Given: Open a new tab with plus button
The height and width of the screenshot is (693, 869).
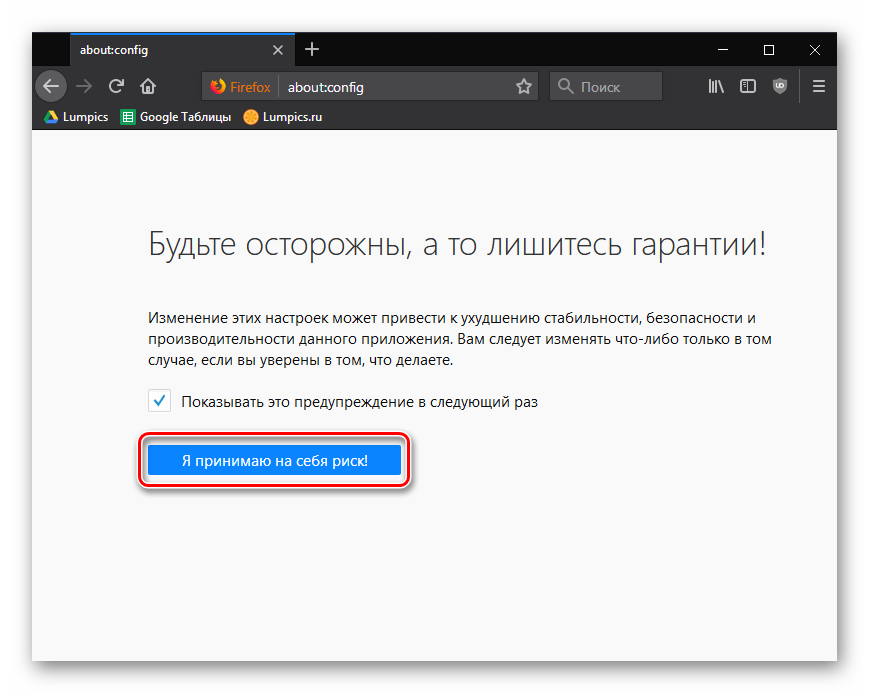Looking at the screenshot, I should [x=312, y=49].
